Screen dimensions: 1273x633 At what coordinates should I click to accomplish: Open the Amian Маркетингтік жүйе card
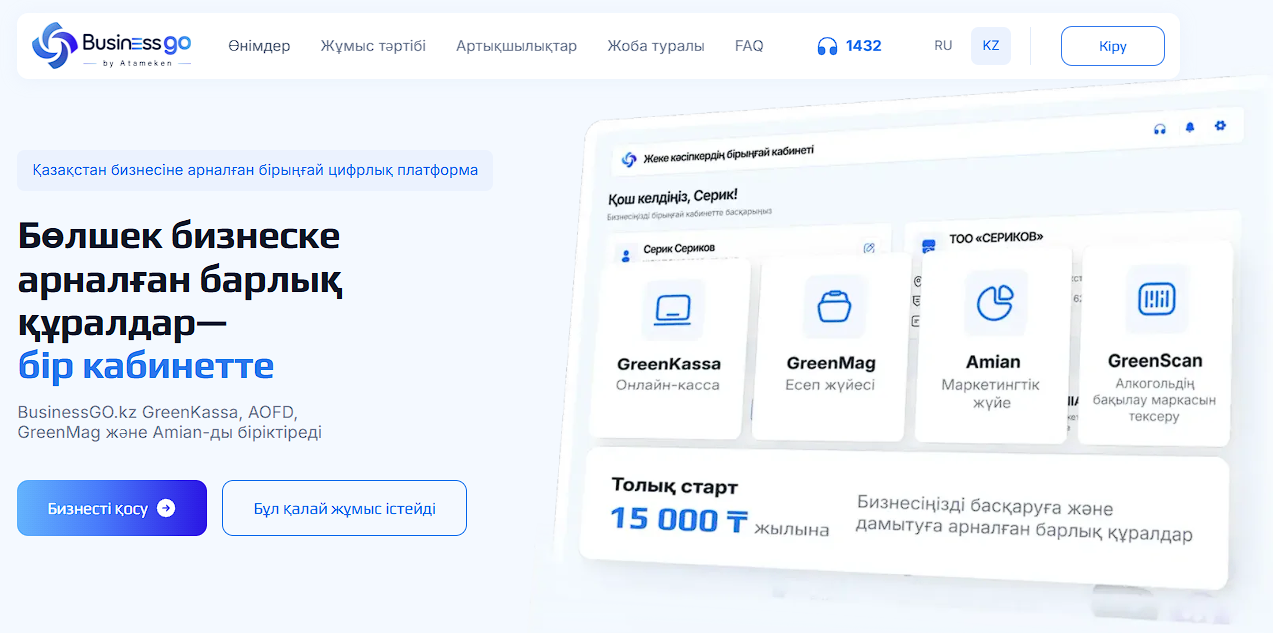point(993,344)
